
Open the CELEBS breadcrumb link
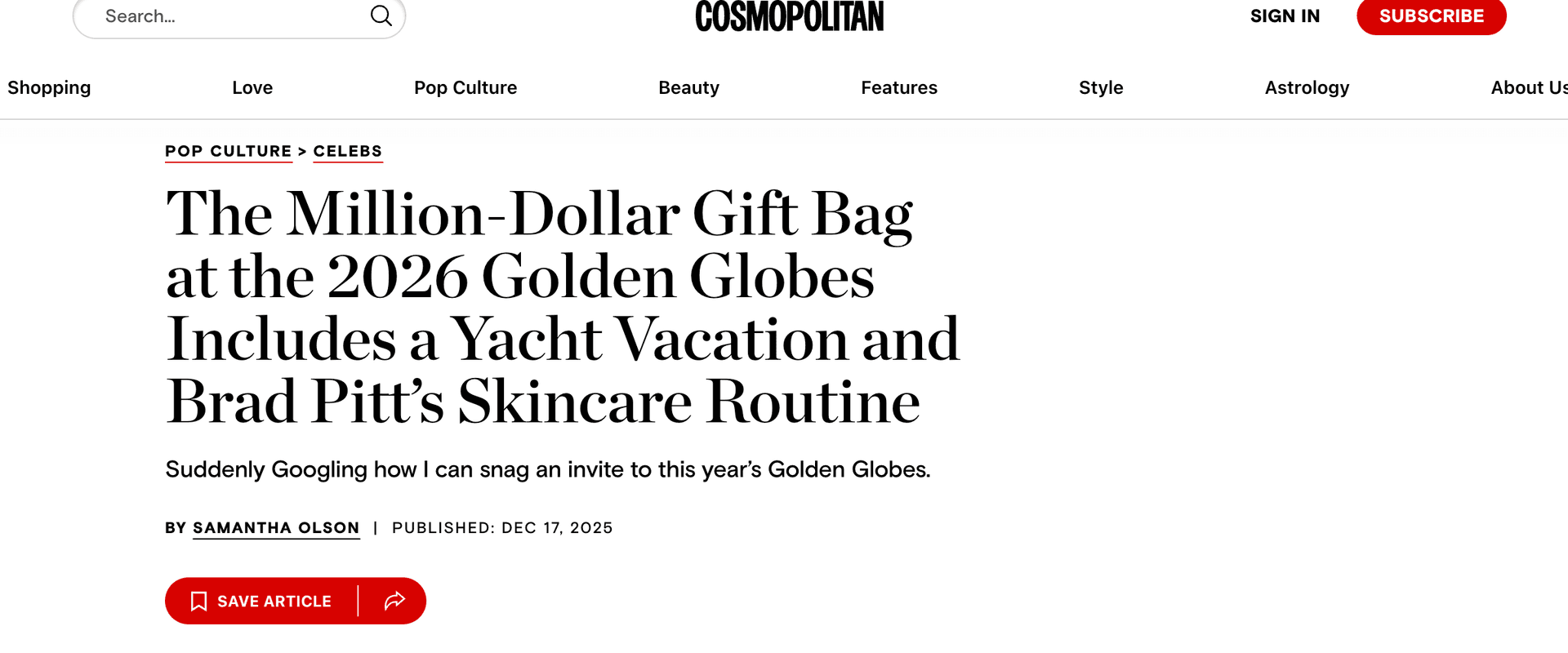coord(348,151)
